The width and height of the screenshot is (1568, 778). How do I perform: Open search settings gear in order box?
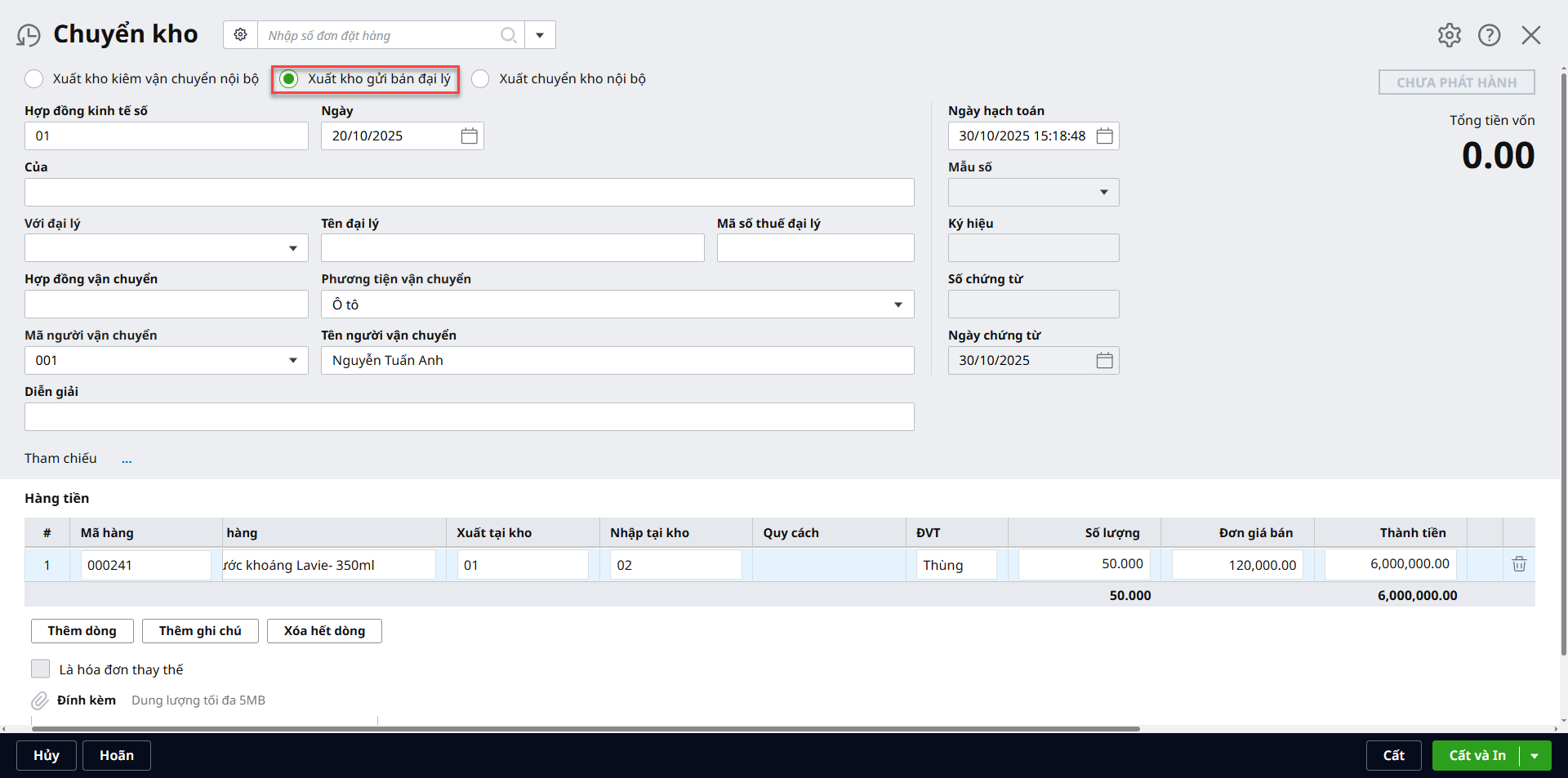coord(240,35)
